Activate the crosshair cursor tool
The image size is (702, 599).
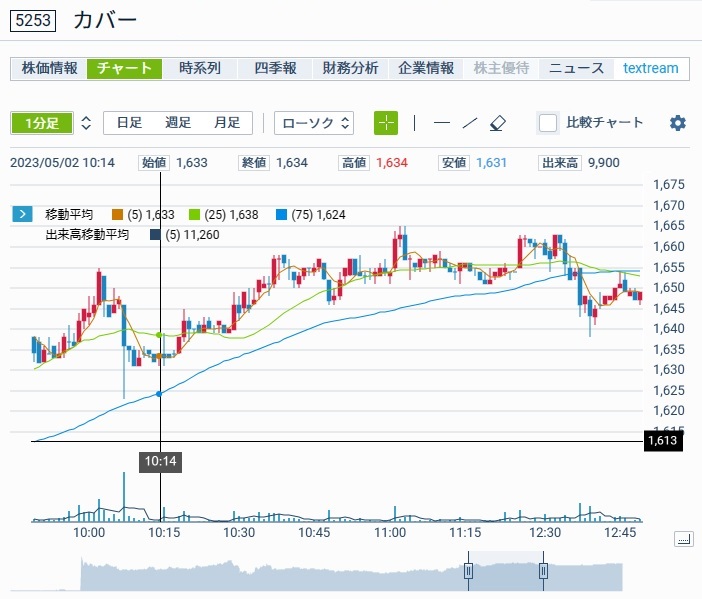386,123
